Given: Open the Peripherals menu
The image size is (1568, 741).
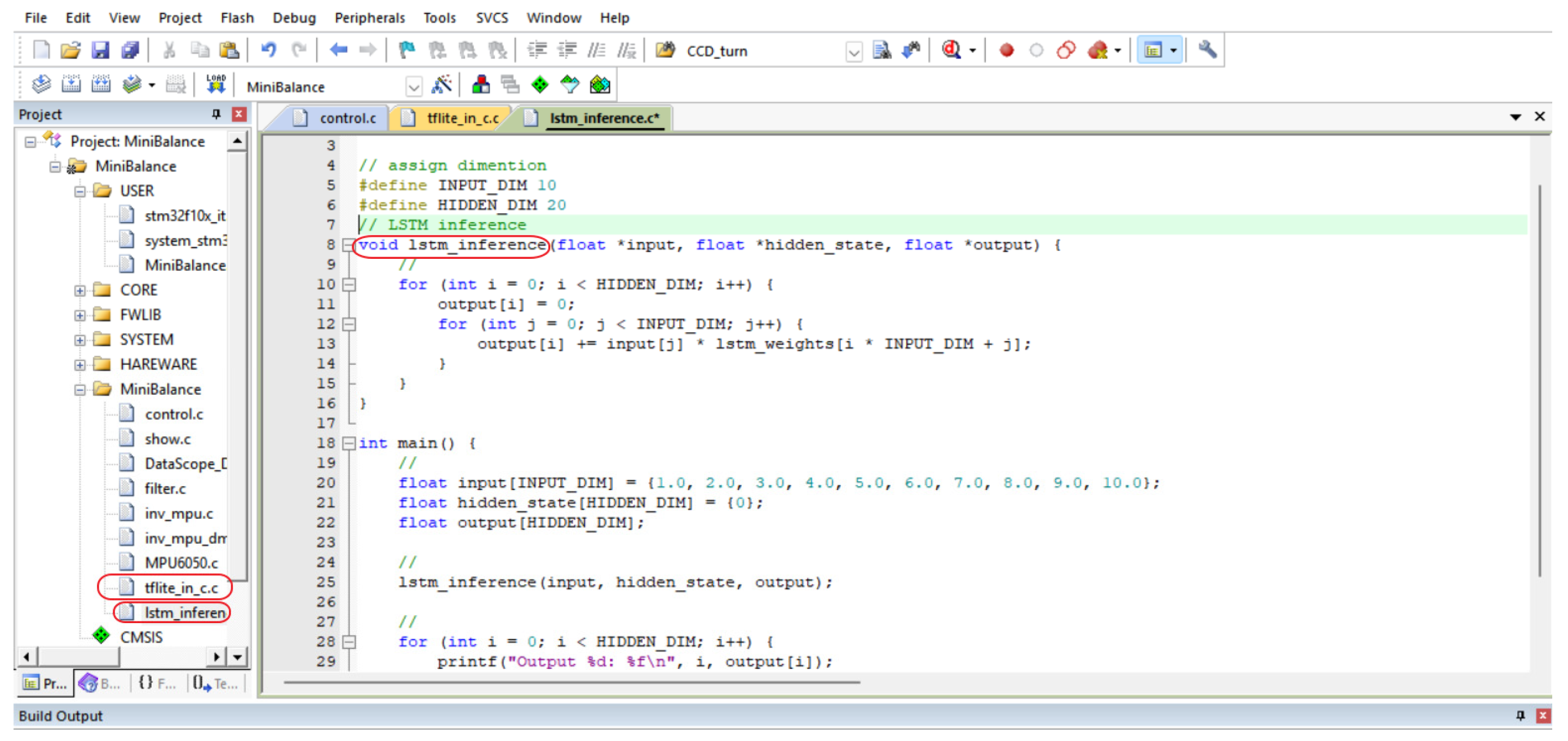Looking at the screenshot, I should 370,17.
